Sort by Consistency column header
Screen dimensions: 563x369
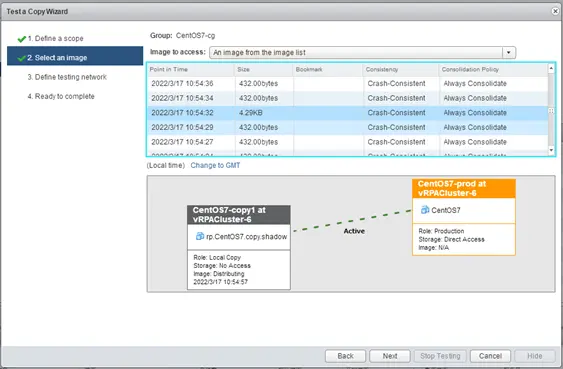point(401,69)
